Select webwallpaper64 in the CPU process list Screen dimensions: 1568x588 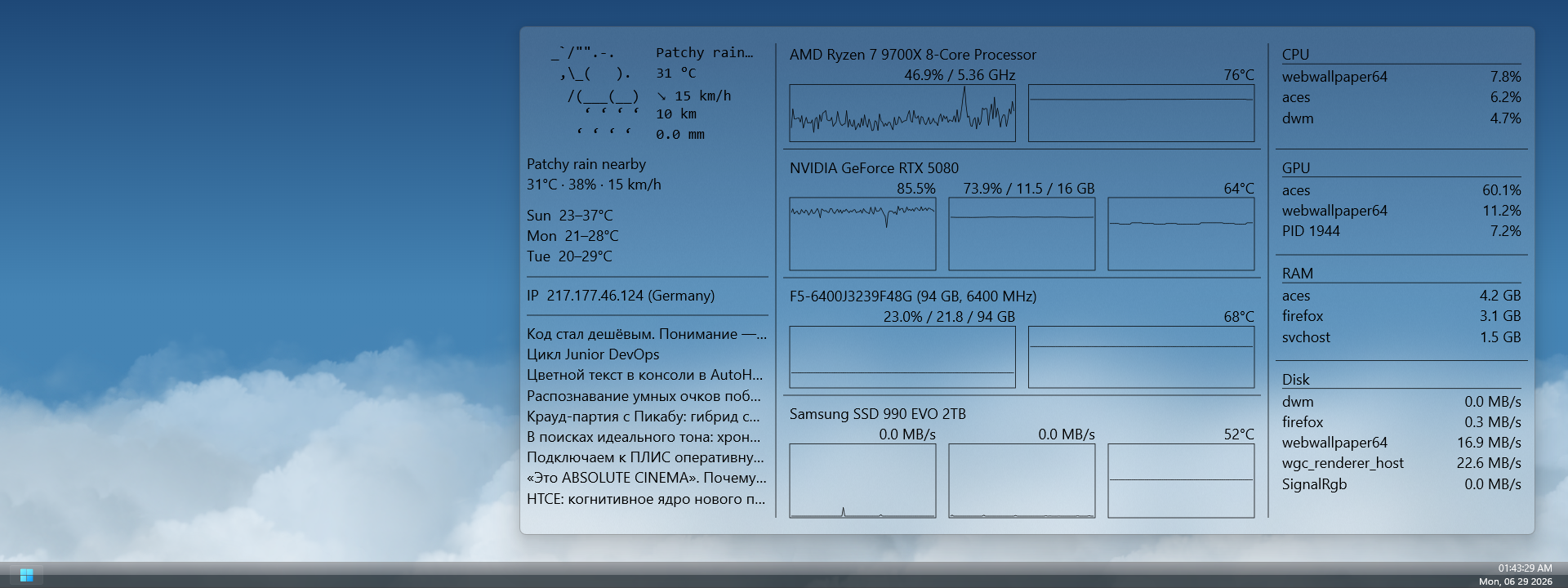coord(1401,77)
